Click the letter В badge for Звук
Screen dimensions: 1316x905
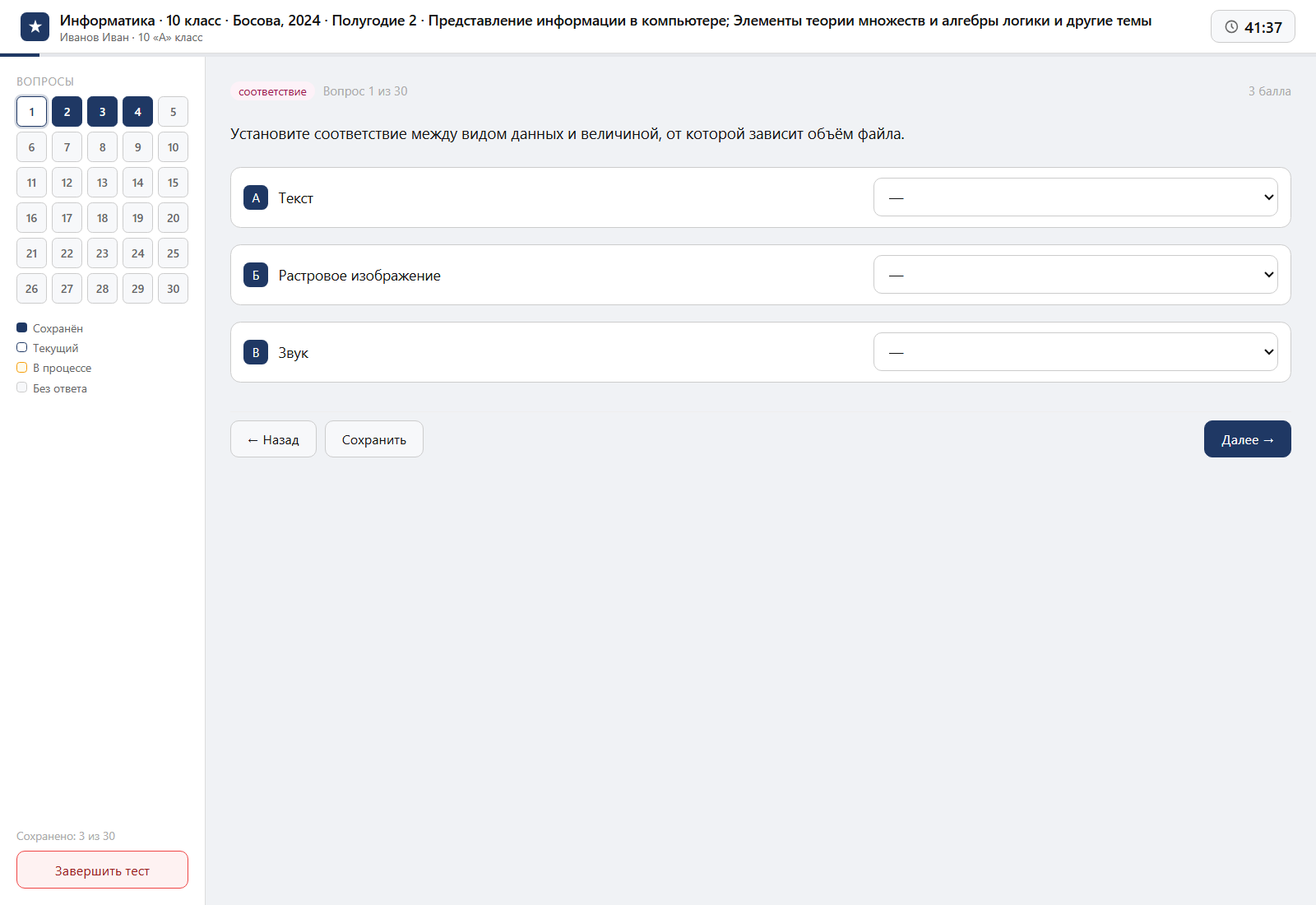256,352
